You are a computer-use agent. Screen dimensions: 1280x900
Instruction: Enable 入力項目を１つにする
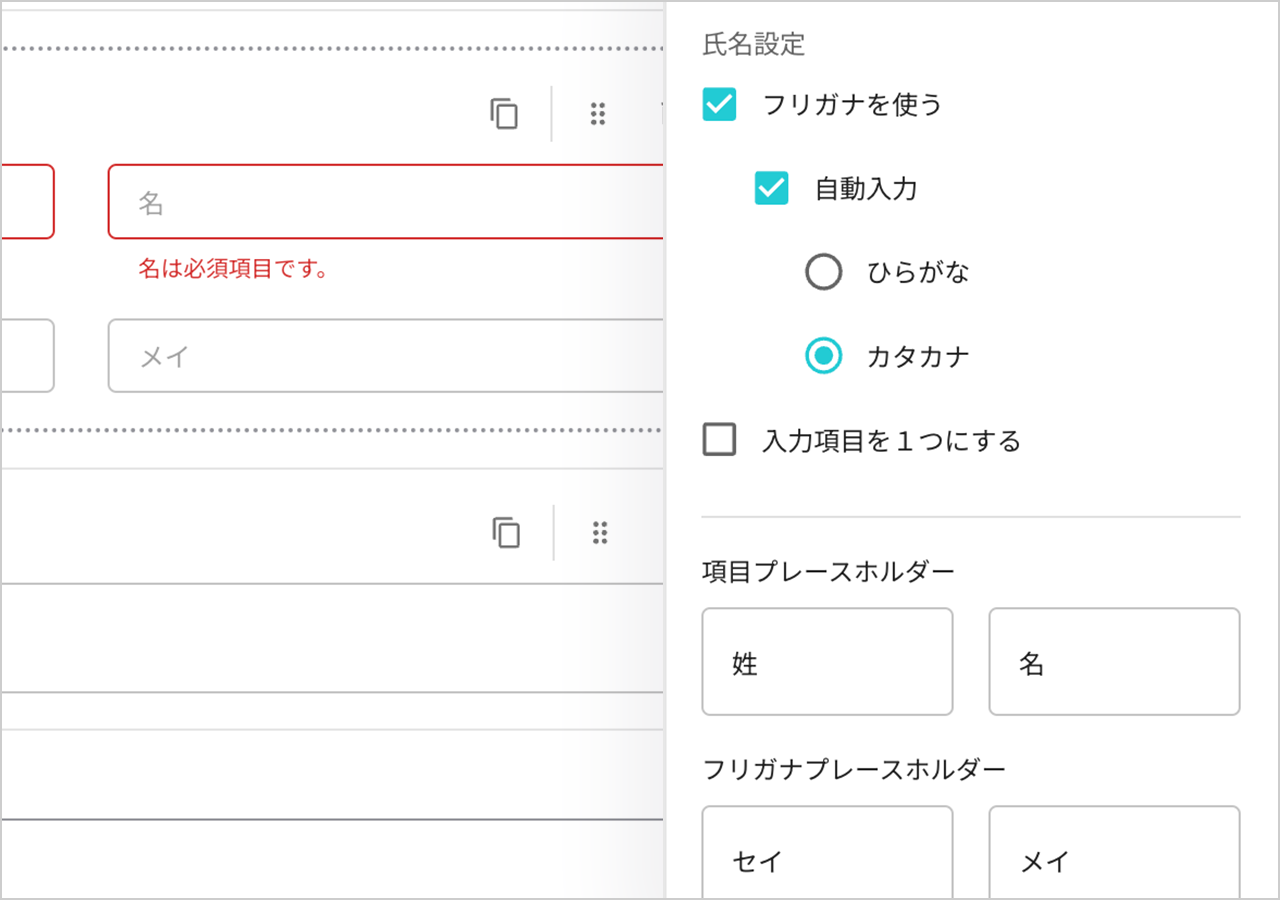click(719, 440)
